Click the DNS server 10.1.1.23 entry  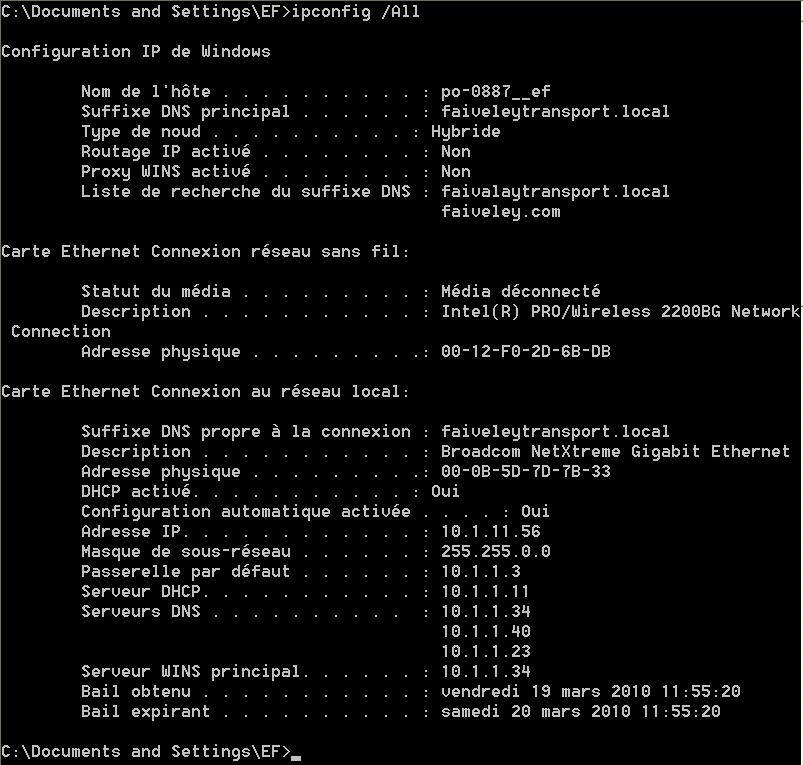(486, 651)
